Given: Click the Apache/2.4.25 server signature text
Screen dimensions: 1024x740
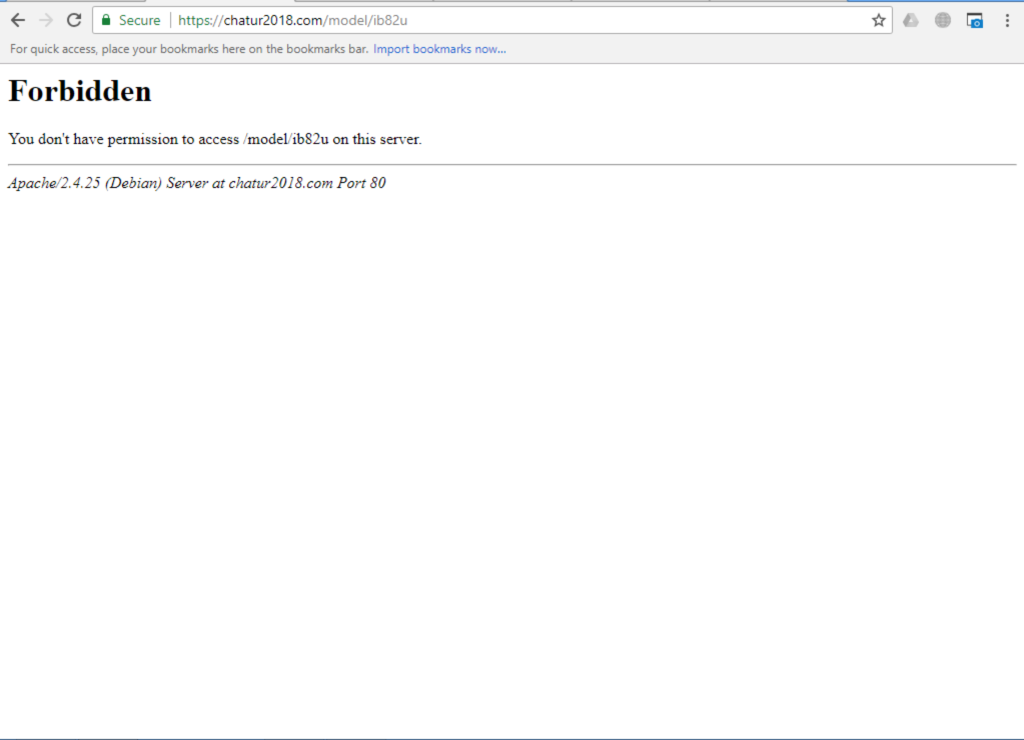Looking at the screenshot, I should tap(197, 183).
